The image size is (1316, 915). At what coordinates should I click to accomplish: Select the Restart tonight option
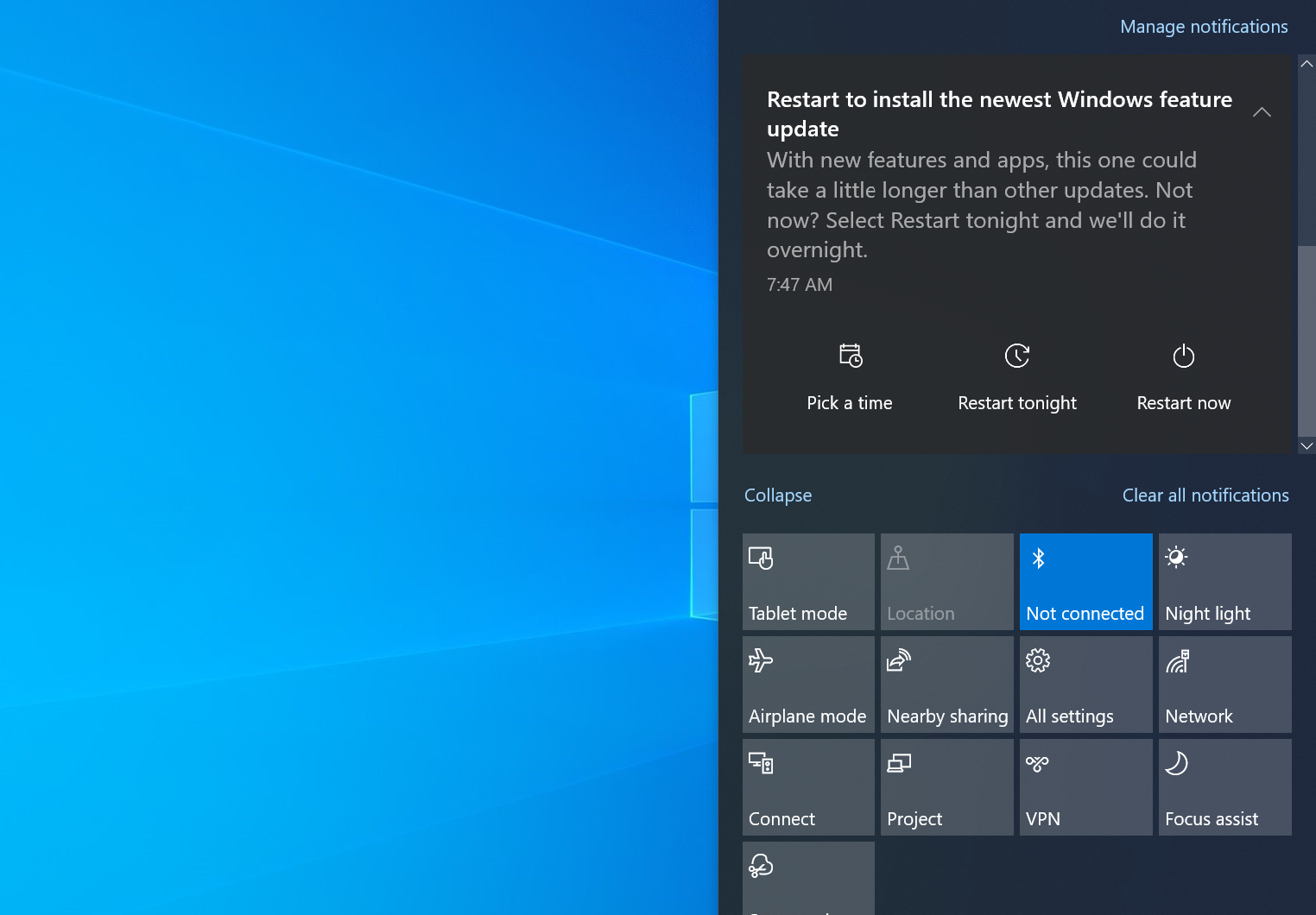1017,377
